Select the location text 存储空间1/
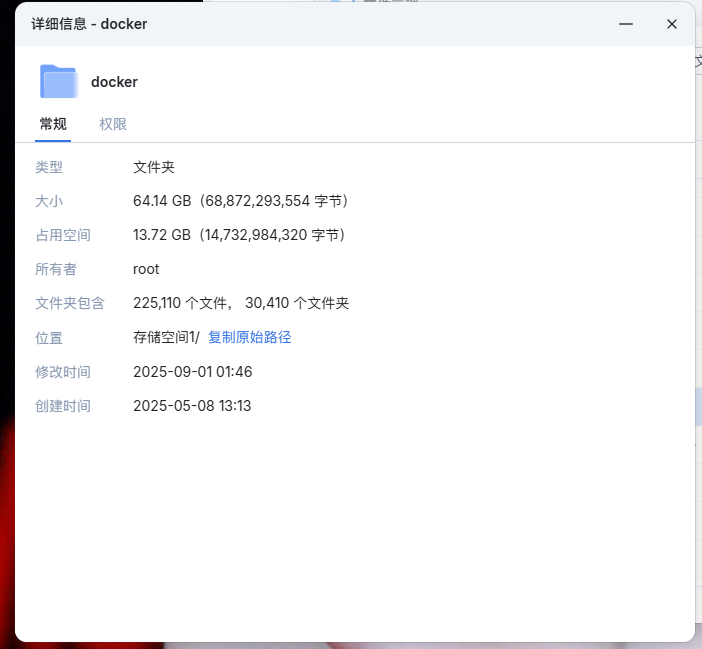The image size is (702, 649). (166, 337)
